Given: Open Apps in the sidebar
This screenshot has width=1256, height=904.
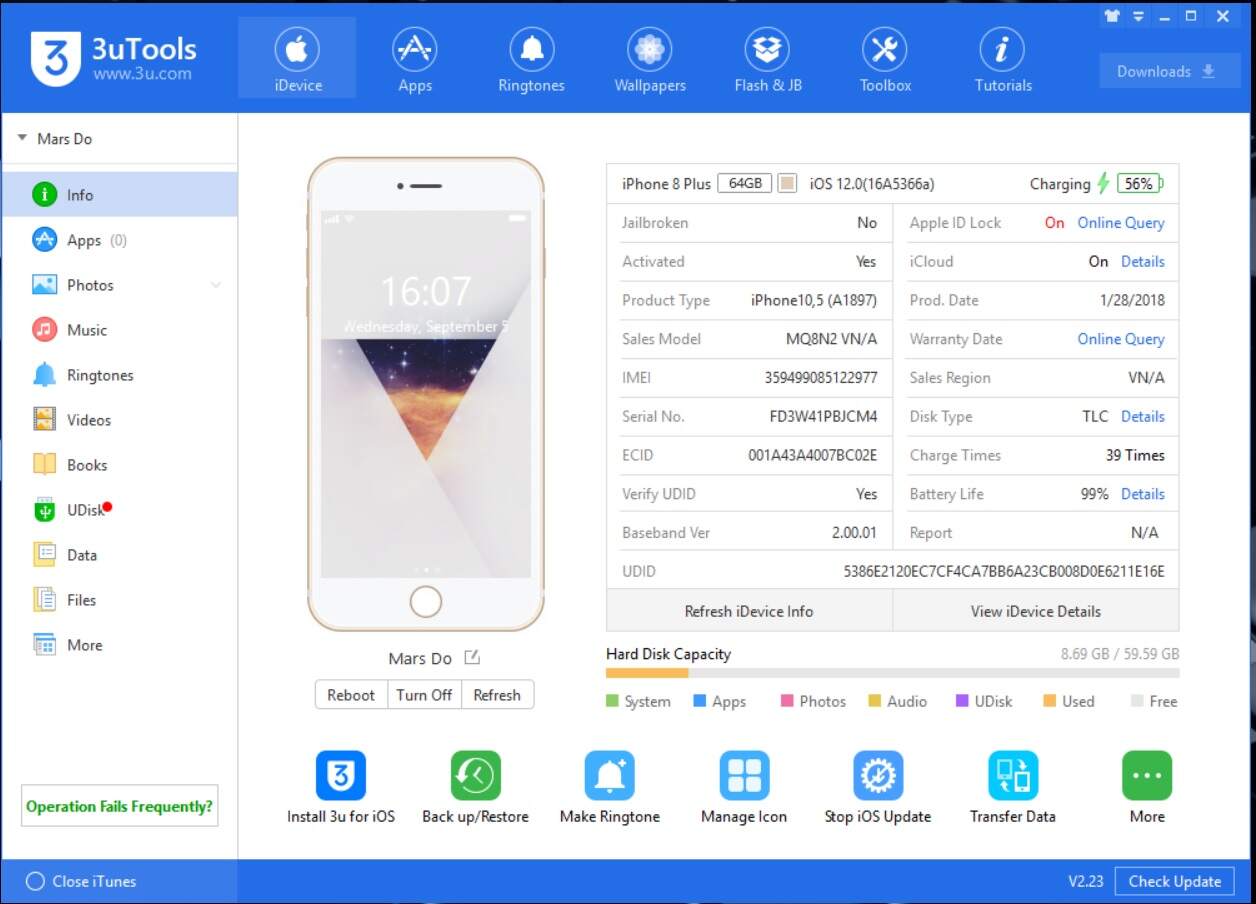Looking at the screenshot, I should [119, 240].
